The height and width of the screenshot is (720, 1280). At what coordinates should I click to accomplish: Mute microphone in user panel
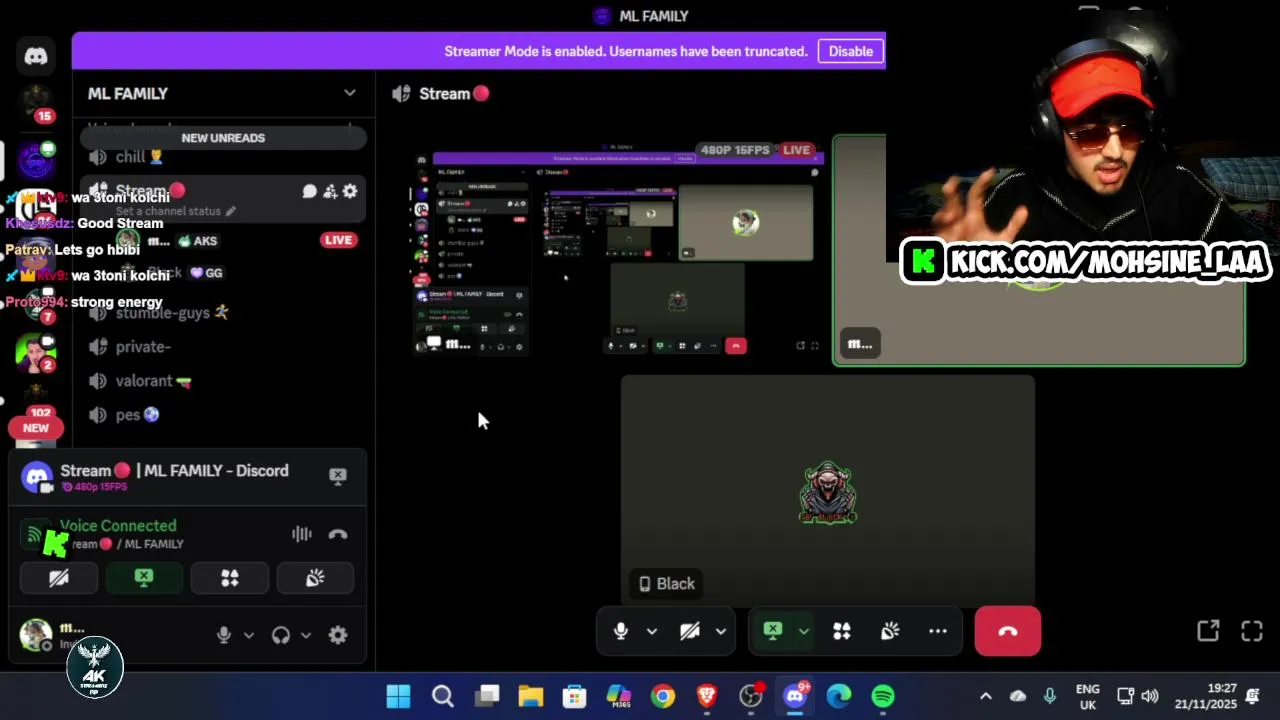coord(224,635)
